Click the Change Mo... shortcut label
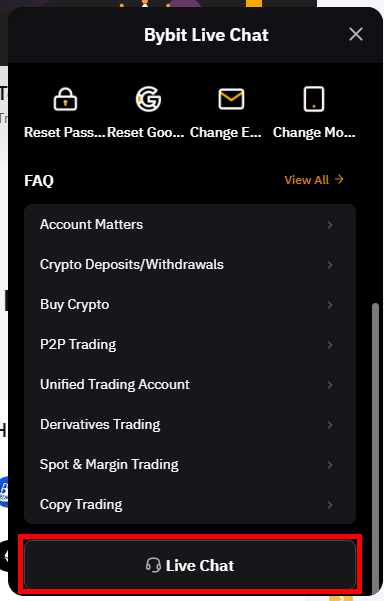 [314, 132]
